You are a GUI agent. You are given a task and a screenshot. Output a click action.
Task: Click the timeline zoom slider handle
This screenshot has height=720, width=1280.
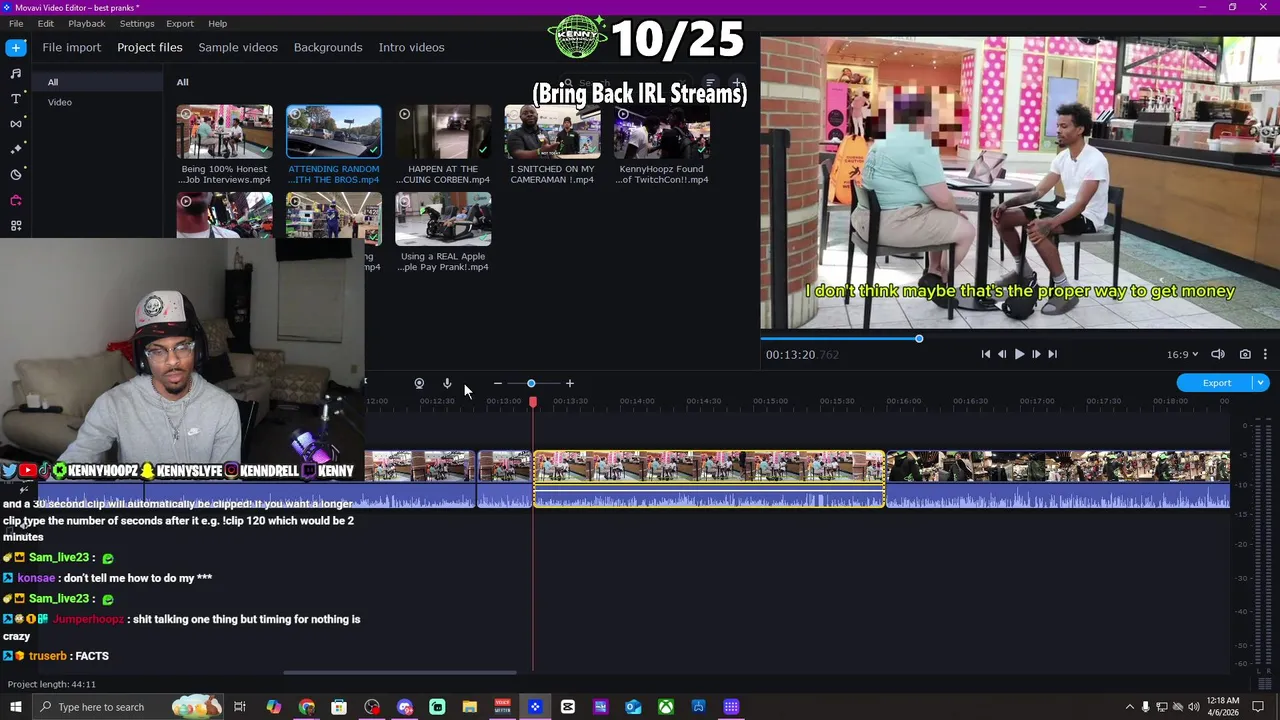coord(531,383)
